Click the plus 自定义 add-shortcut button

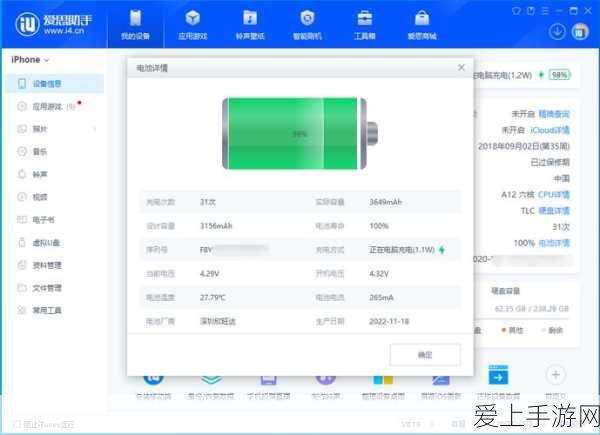pyautogui.click(x=556, y=375)
